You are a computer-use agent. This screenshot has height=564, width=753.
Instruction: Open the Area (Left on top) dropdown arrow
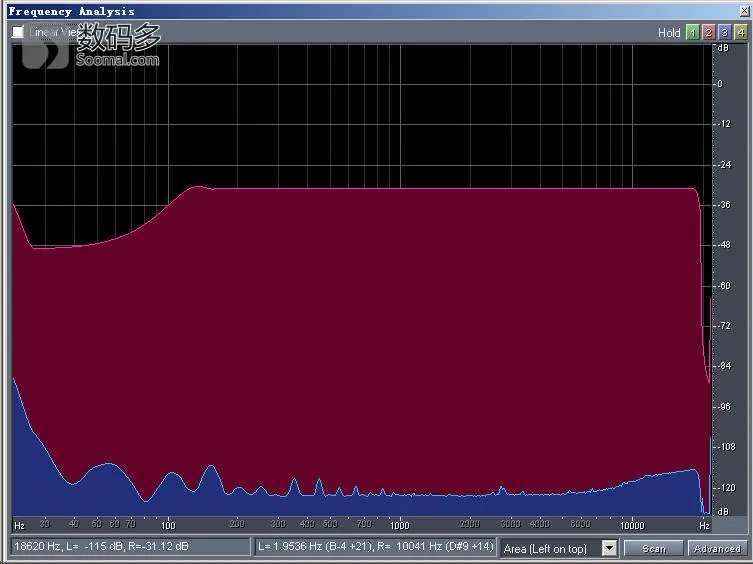click(x=609, y=548)
